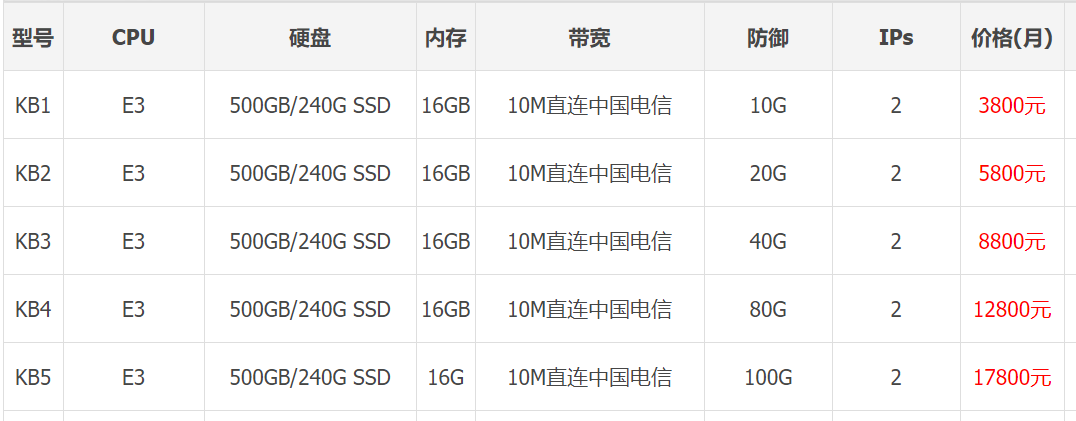1076x421 pixels.
Task: Click the 型号 column header
Action: [x=33, y=38]
